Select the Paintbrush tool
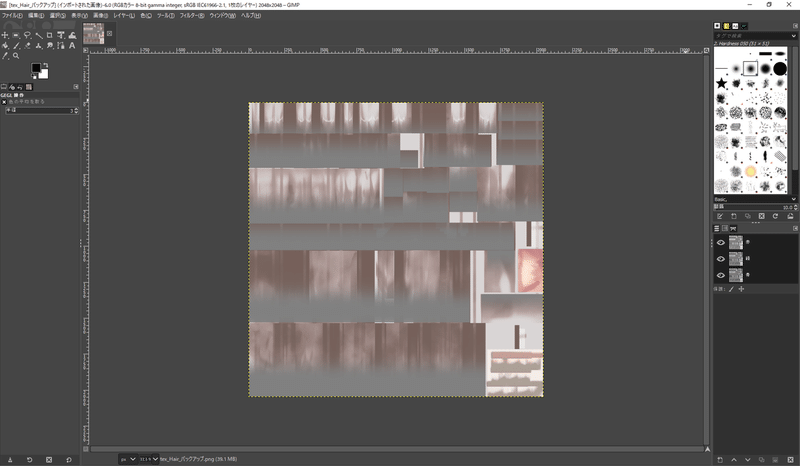The height and width of the screenshot is (466, 800). point(16,46)
